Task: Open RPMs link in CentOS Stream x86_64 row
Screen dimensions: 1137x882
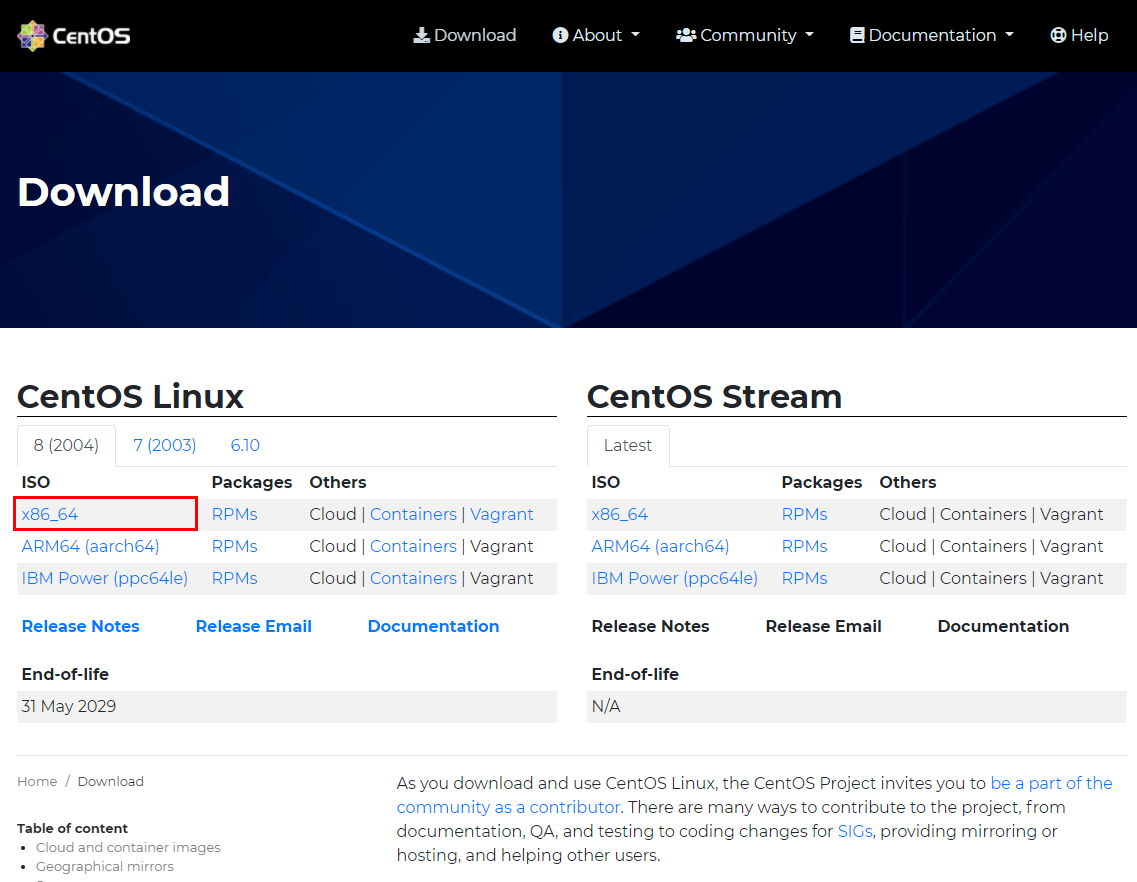Action: (804, 514)
